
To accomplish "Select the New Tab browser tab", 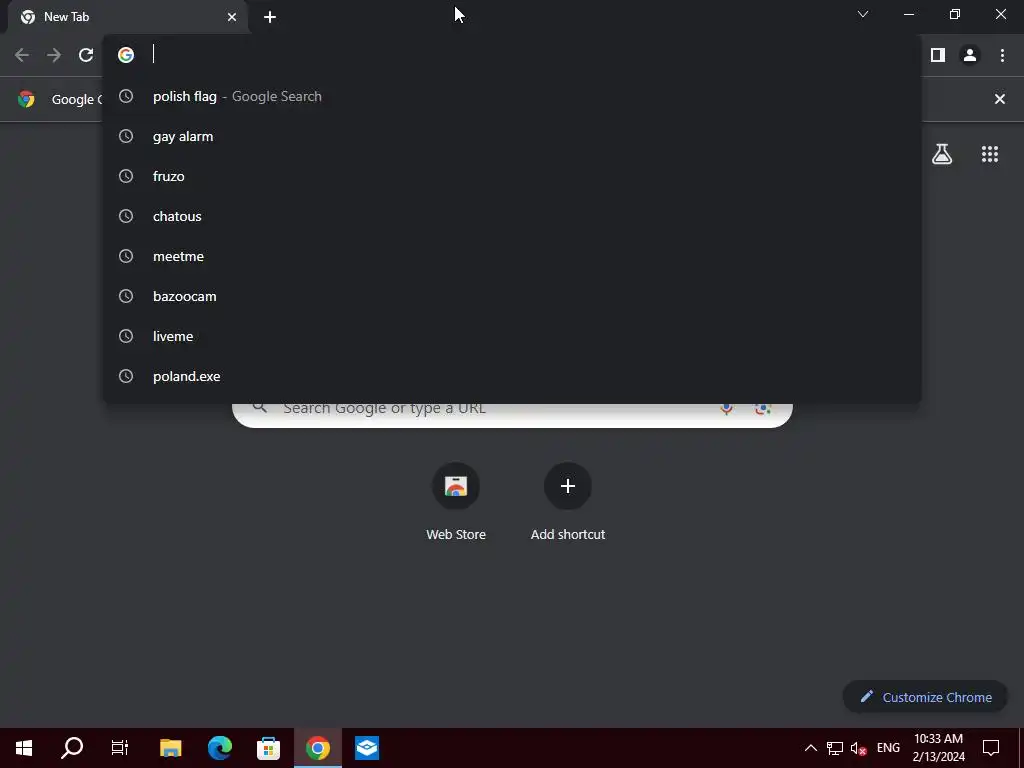I will tap(128, 17).
